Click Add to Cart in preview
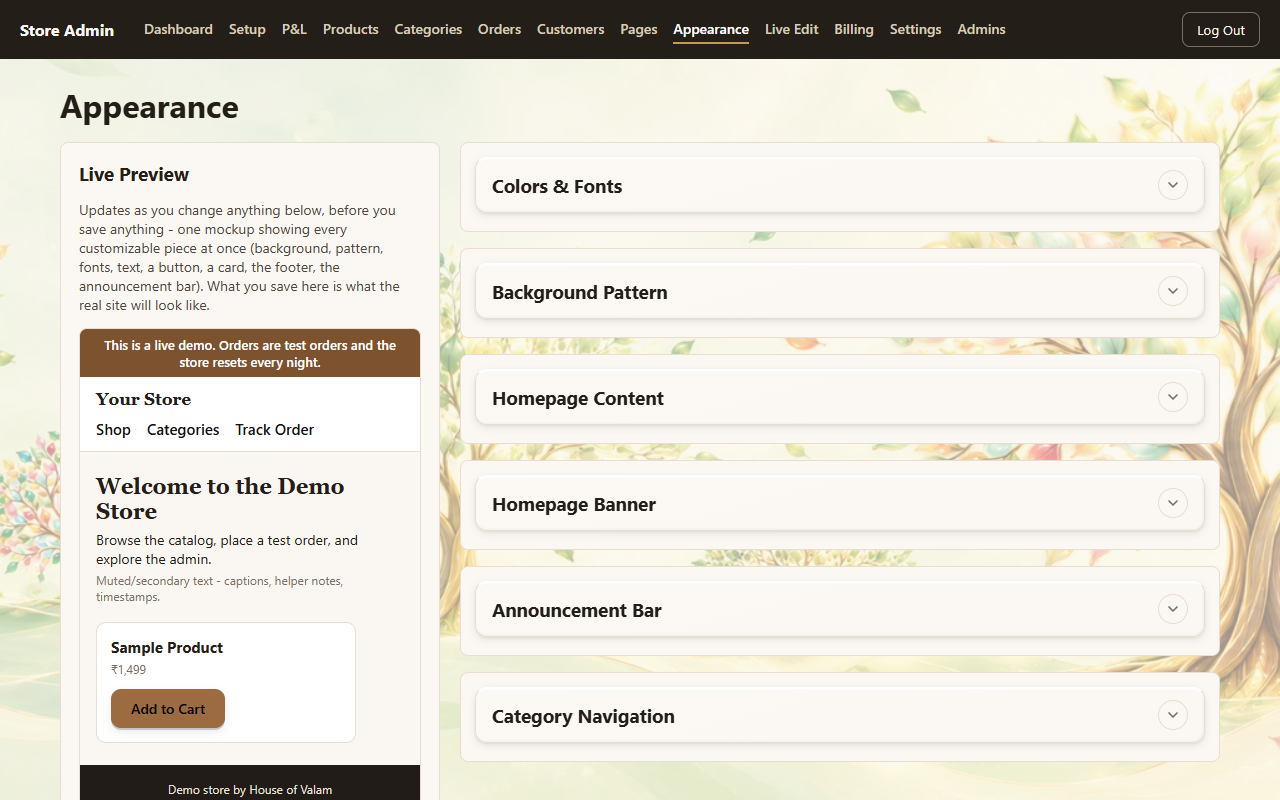The image size is (1280, 800). point(168,708)
